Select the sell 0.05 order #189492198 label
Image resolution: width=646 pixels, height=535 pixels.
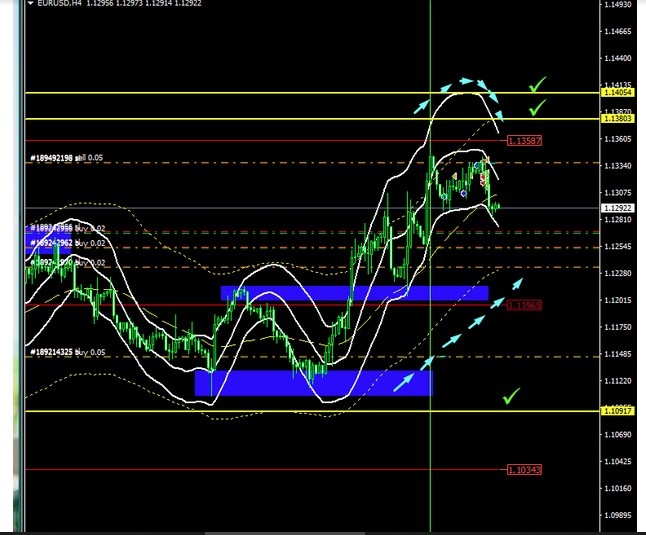tap(66, 158)
